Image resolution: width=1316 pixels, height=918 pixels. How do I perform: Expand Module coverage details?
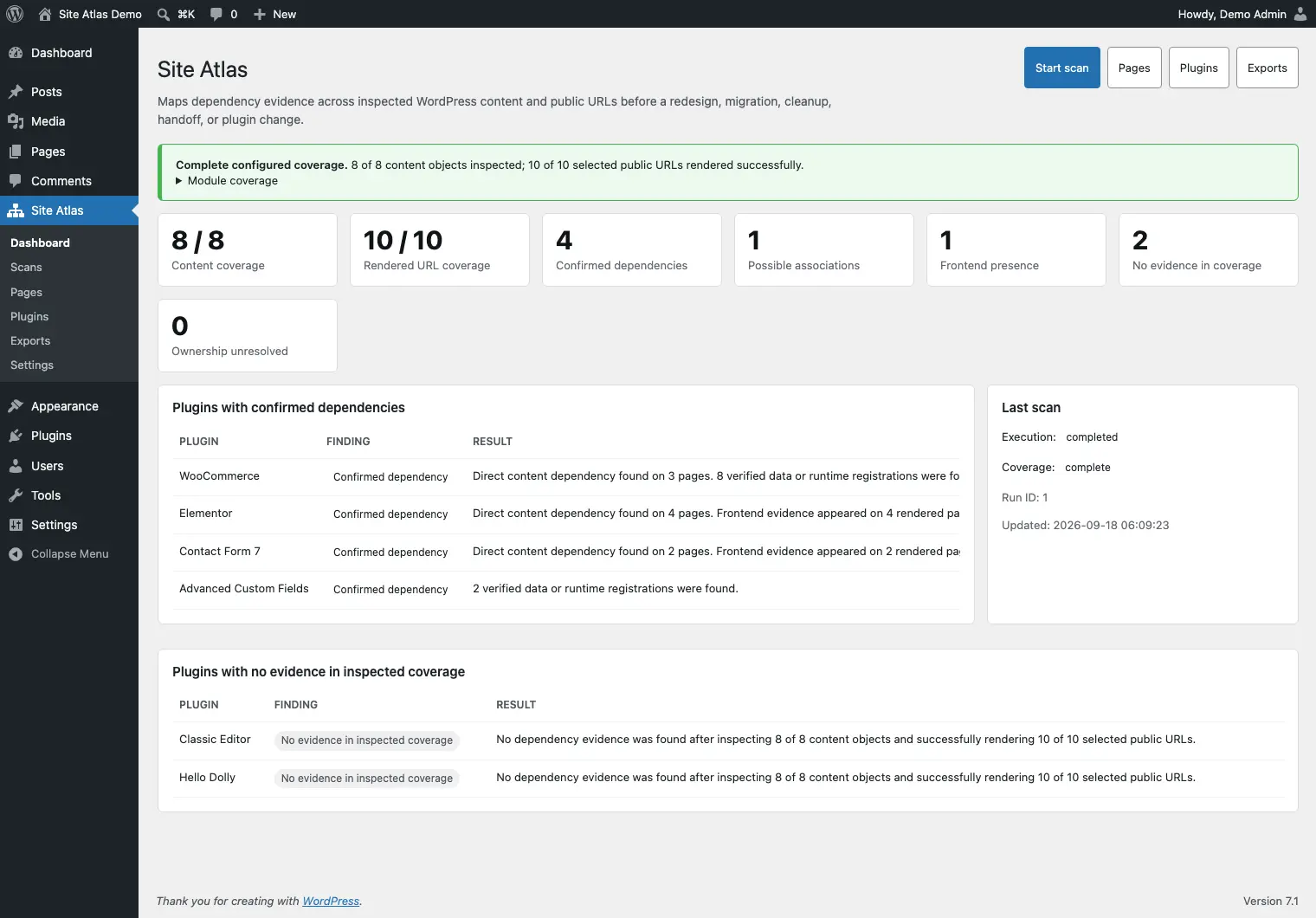pyautogui.click(x=227, y=181)
